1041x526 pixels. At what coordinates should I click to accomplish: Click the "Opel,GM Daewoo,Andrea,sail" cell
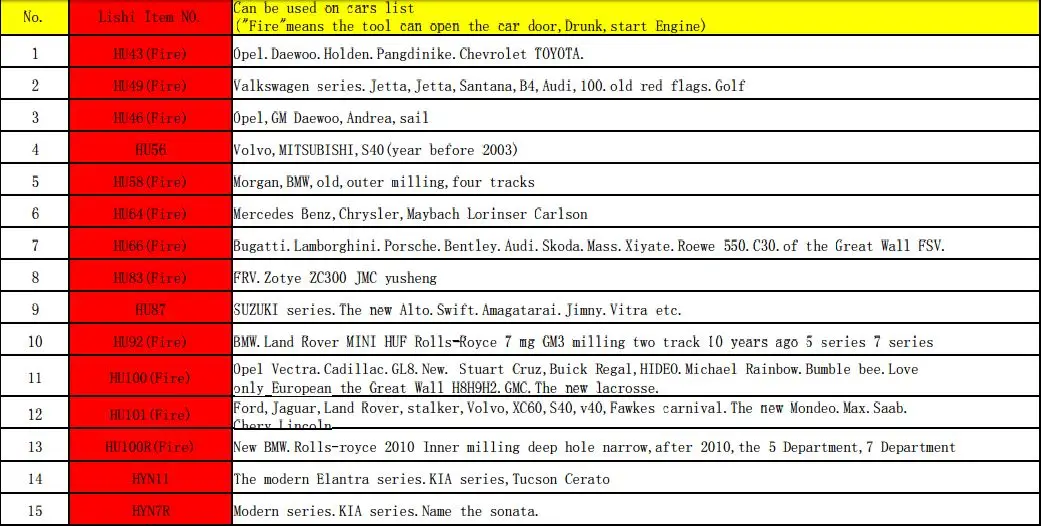[636, 116]
